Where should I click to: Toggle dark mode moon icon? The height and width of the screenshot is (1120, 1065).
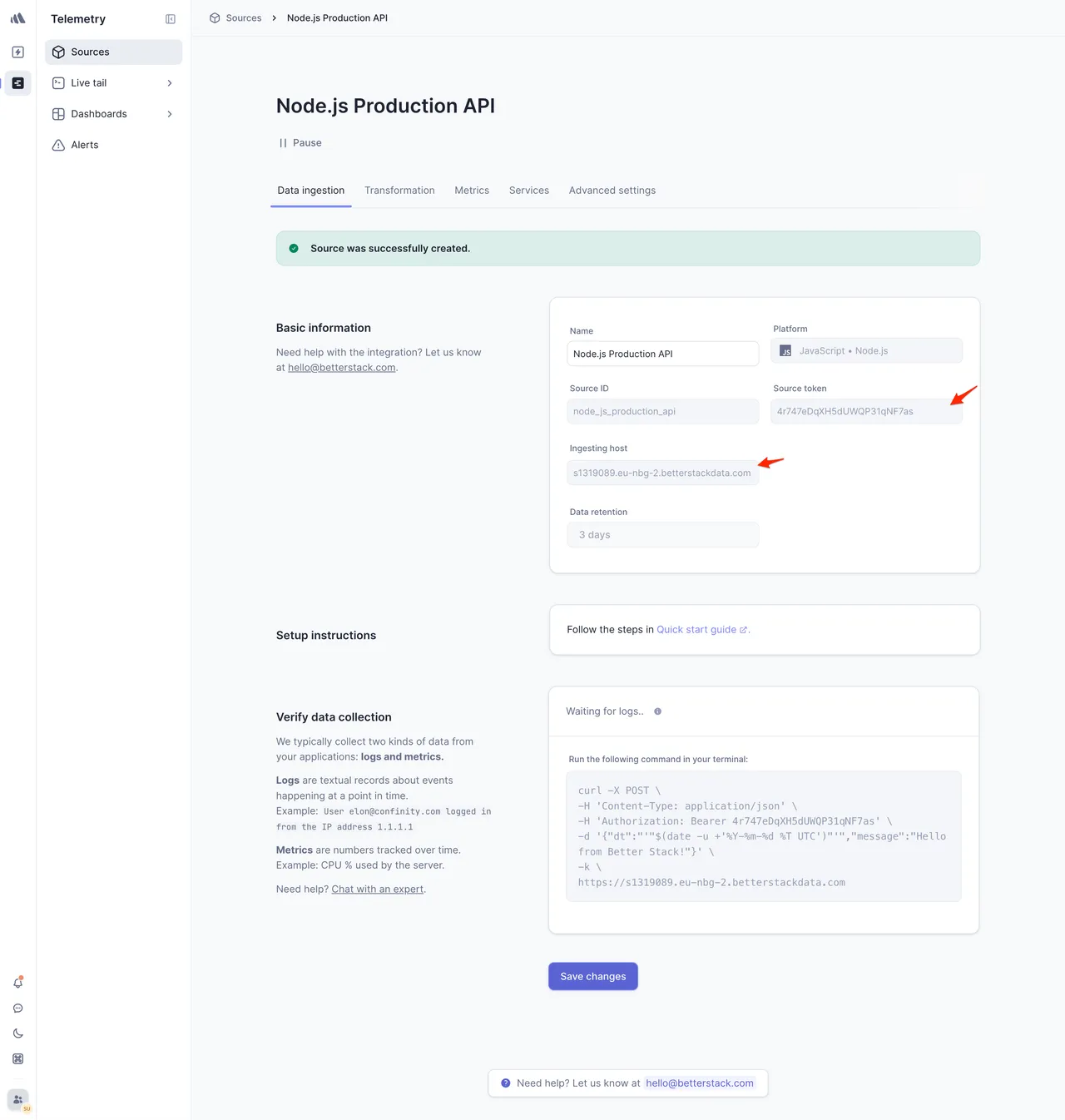point(17,1033)
